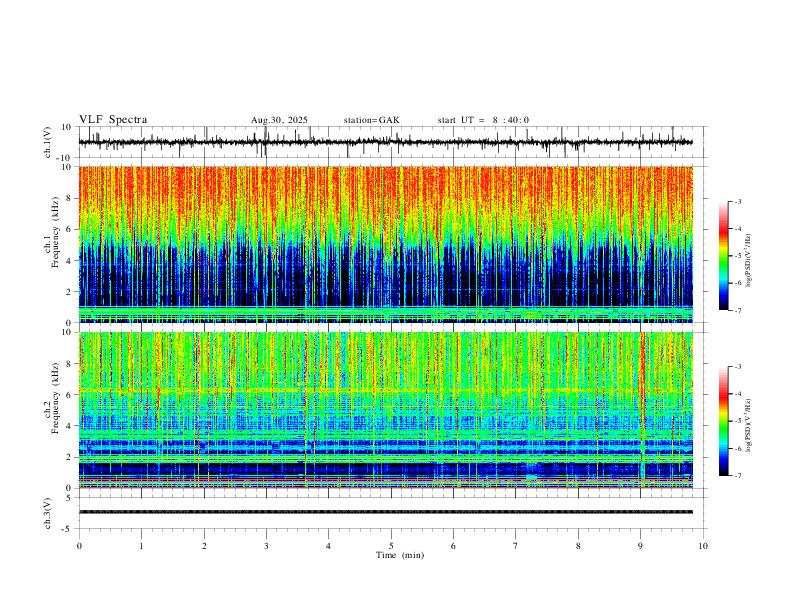Click time axis tick label "0"
The image size is (792, 612).
tap(79, 546)
